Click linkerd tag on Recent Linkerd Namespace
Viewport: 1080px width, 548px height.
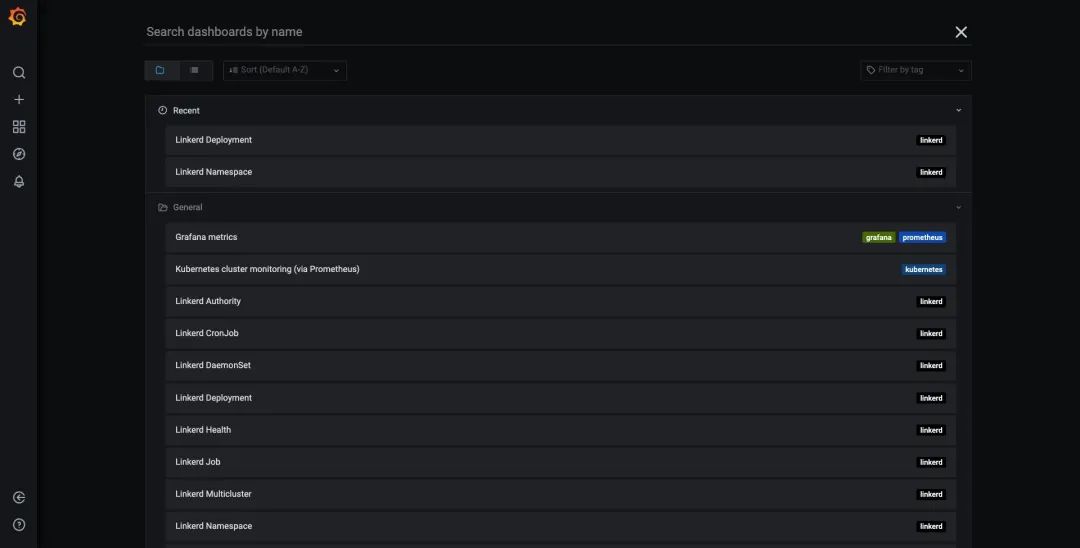931,173
